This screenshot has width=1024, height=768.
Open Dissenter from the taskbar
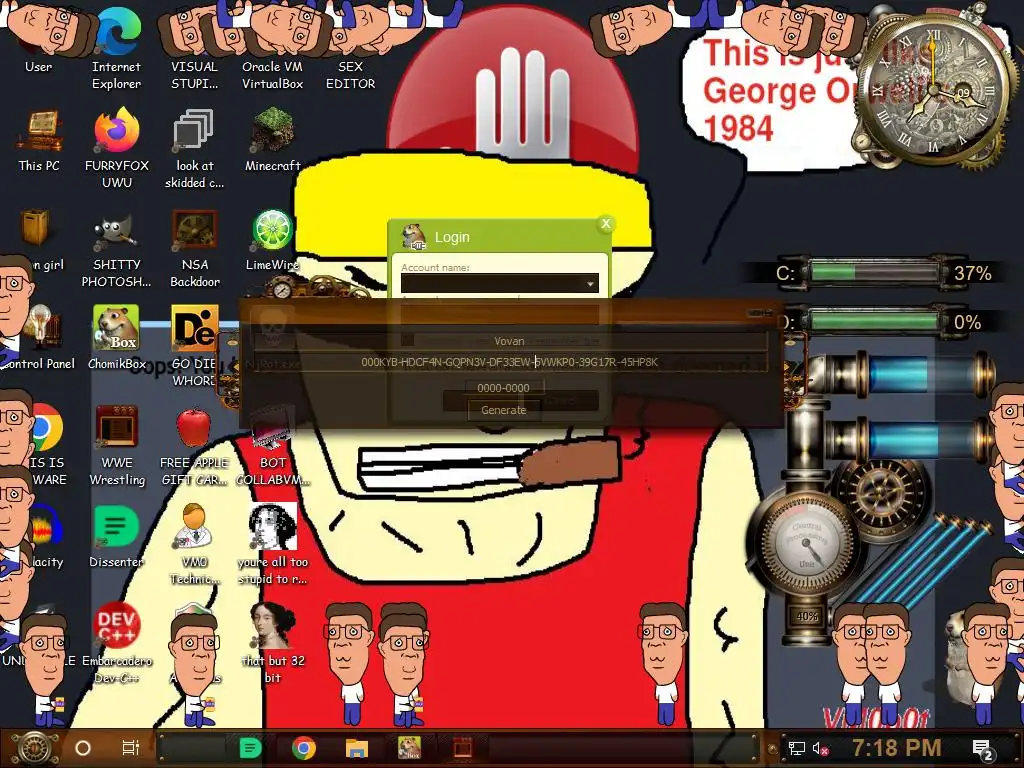click(x=251, y=748)
